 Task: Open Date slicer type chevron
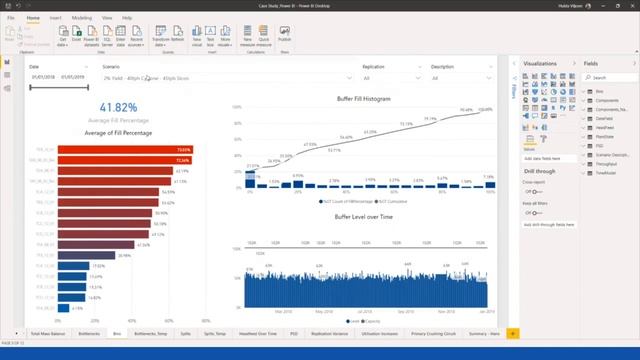click(86, 67)
